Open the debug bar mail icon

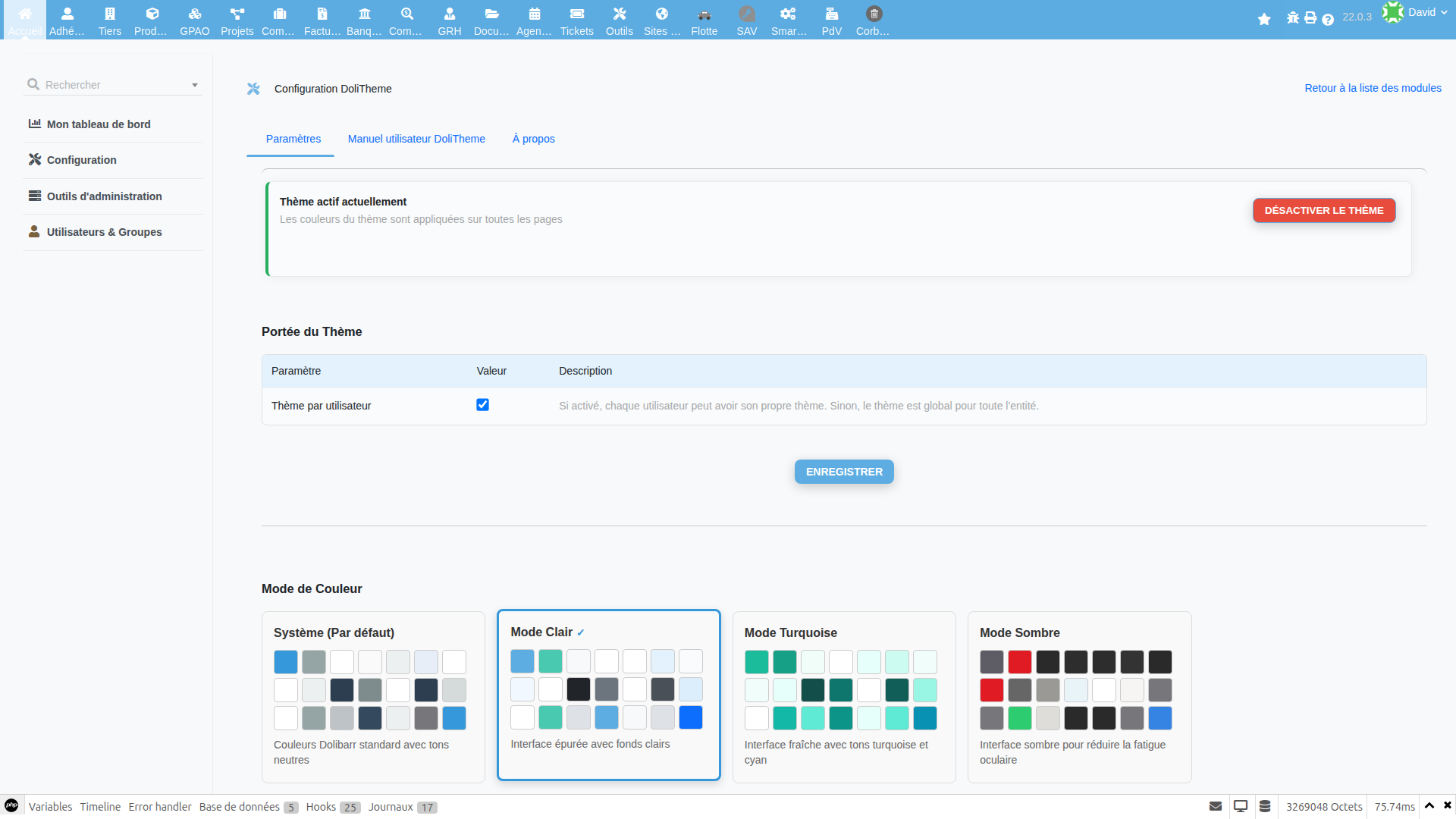click(1216, 806)
